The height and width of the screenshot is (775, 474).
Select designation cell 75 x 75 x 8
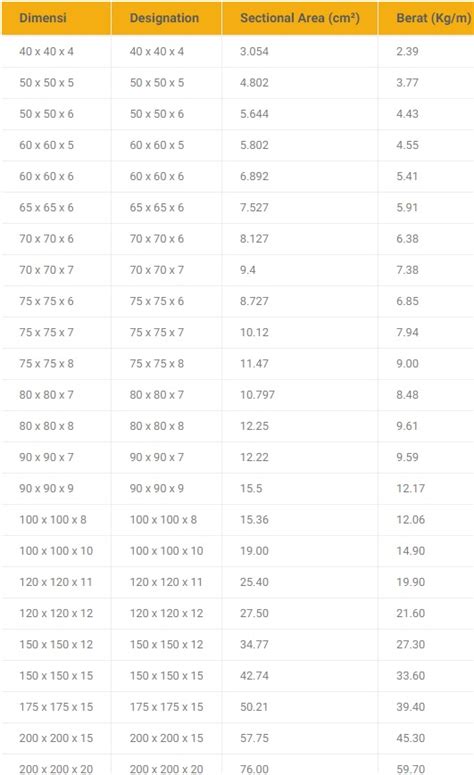point(157,363)
